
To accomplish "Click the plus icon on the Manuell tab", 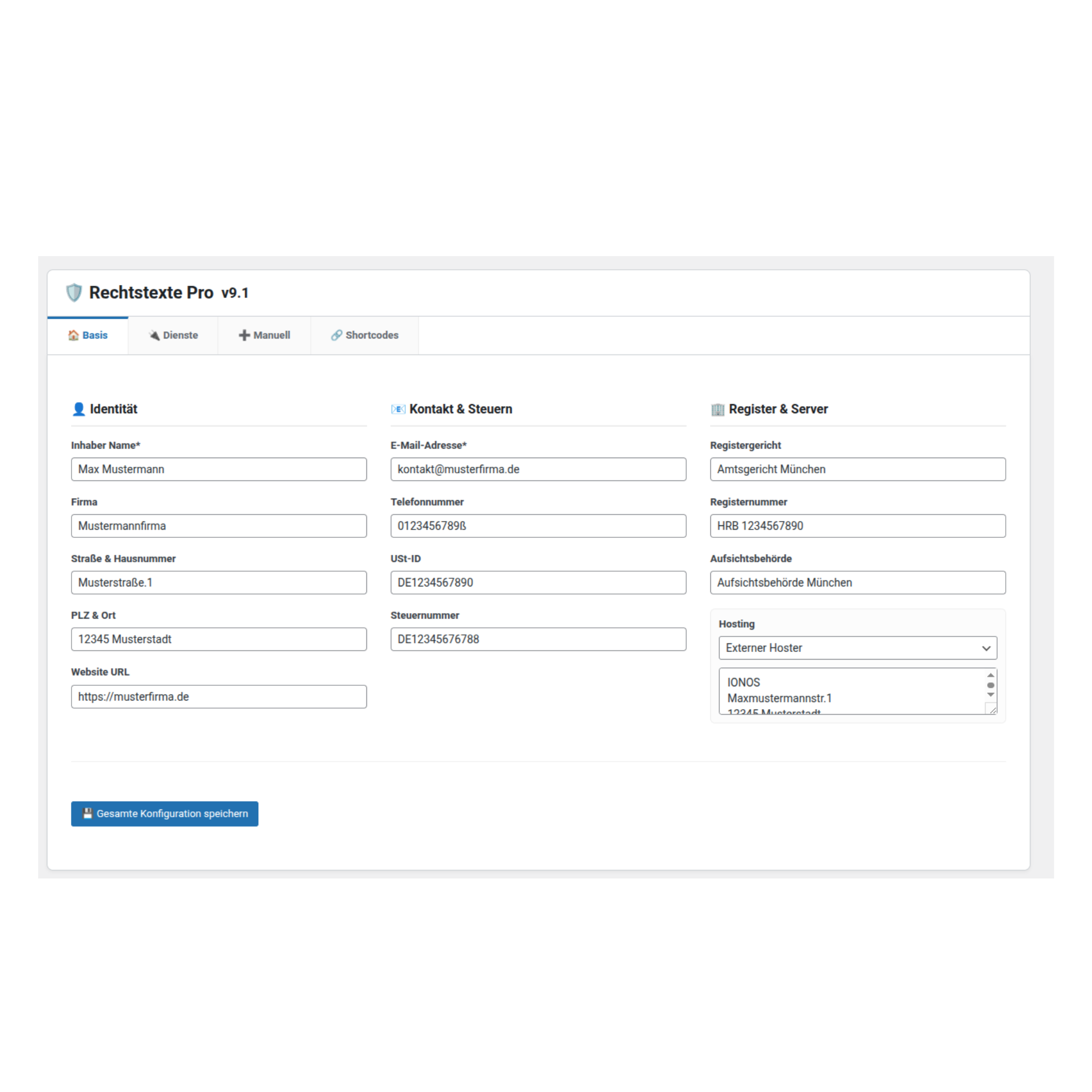I will coord(244,335).
